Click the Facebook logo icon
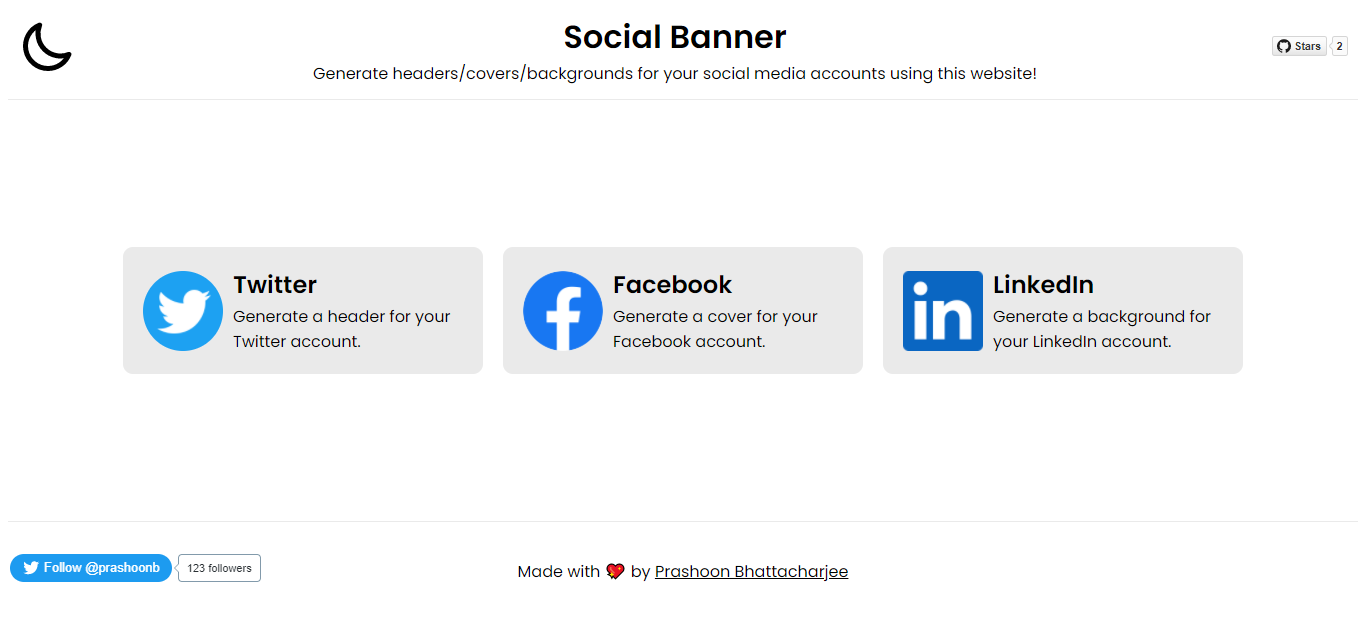 [x=563, y=310]
